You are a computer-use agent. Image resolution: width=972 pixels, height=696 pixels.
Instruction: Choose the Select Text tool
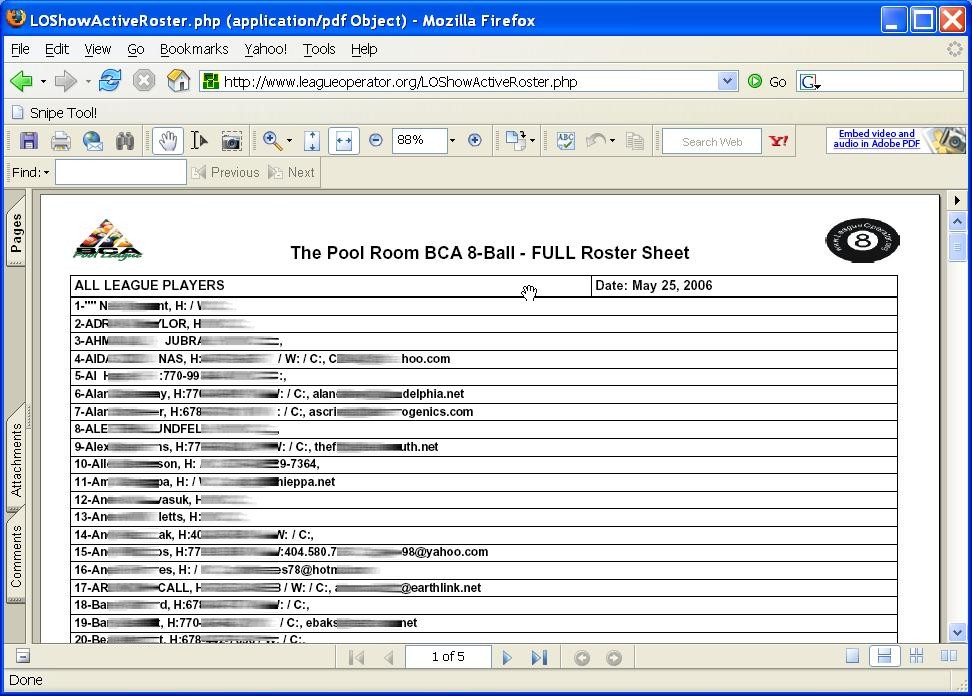[x=199, y=141]
